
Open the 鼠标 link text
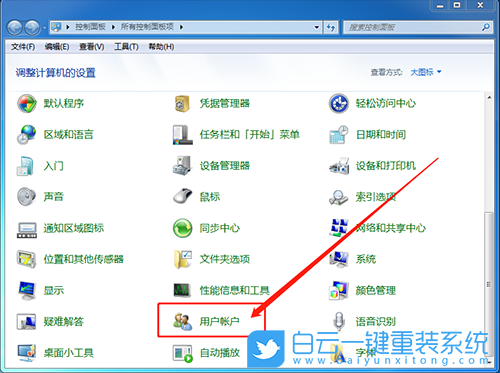coord(209,197)
